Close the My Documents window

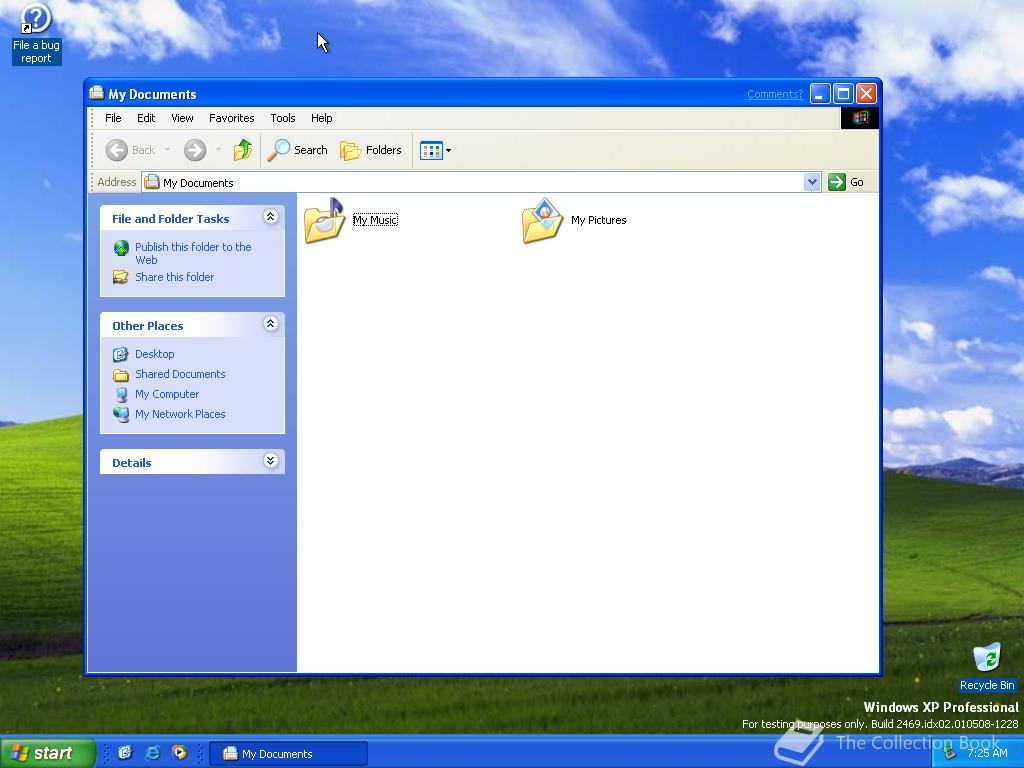pos(866,94)
